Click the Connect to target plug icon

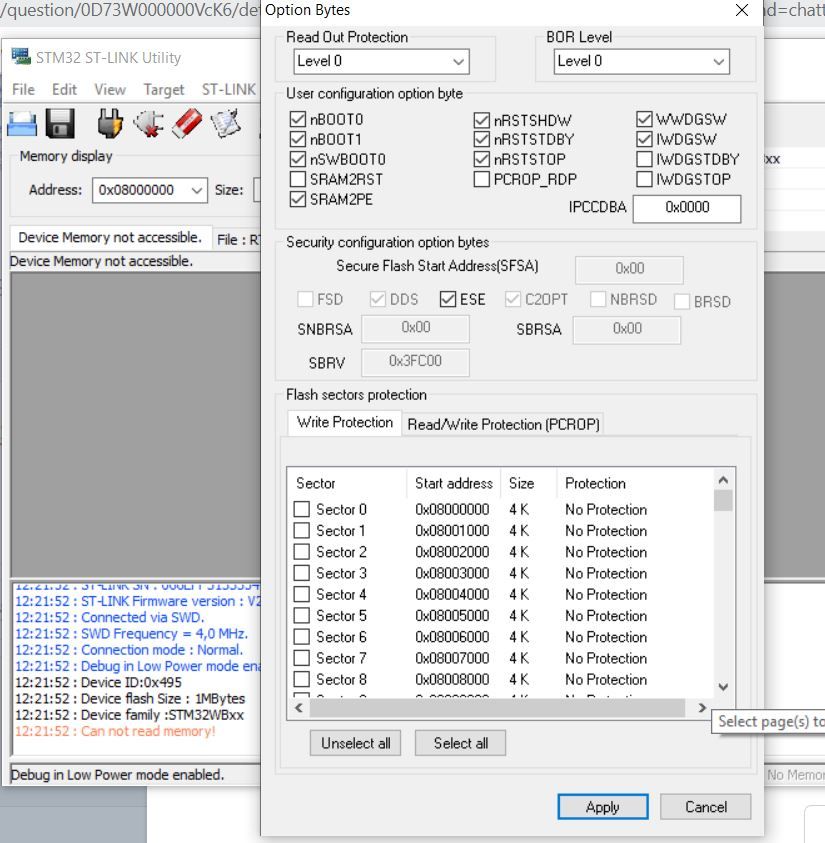pyautogui.click(x=110, y=123)
